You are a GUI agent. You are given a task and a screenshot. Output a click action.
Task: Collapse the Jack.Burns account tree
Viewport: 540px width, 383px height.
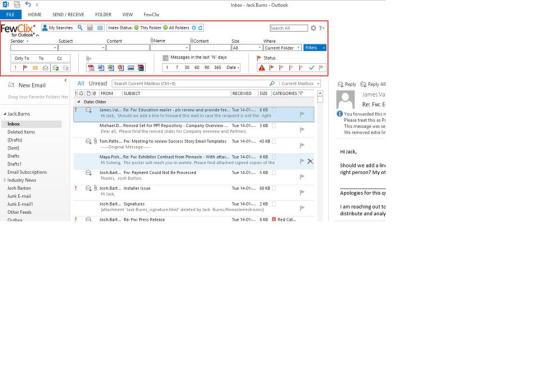pos(5,114)
